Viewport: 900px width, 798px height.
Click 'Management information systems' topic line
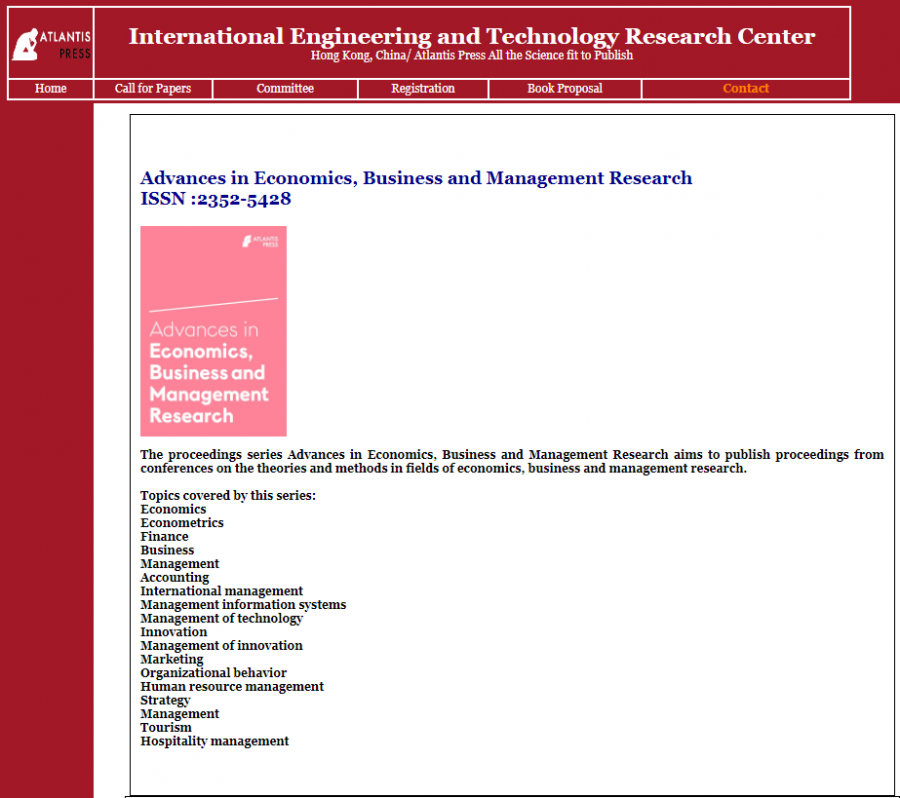[243, 605]
